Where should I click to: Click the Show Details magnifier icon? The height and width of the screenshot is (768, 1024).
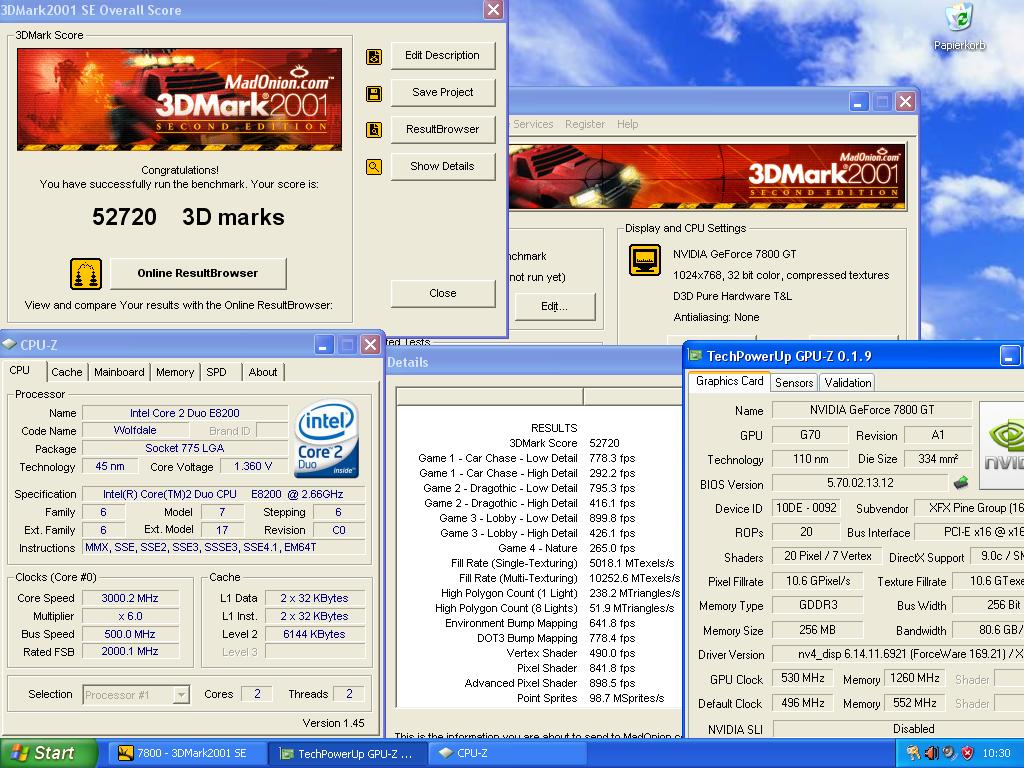tap(374, 167)
